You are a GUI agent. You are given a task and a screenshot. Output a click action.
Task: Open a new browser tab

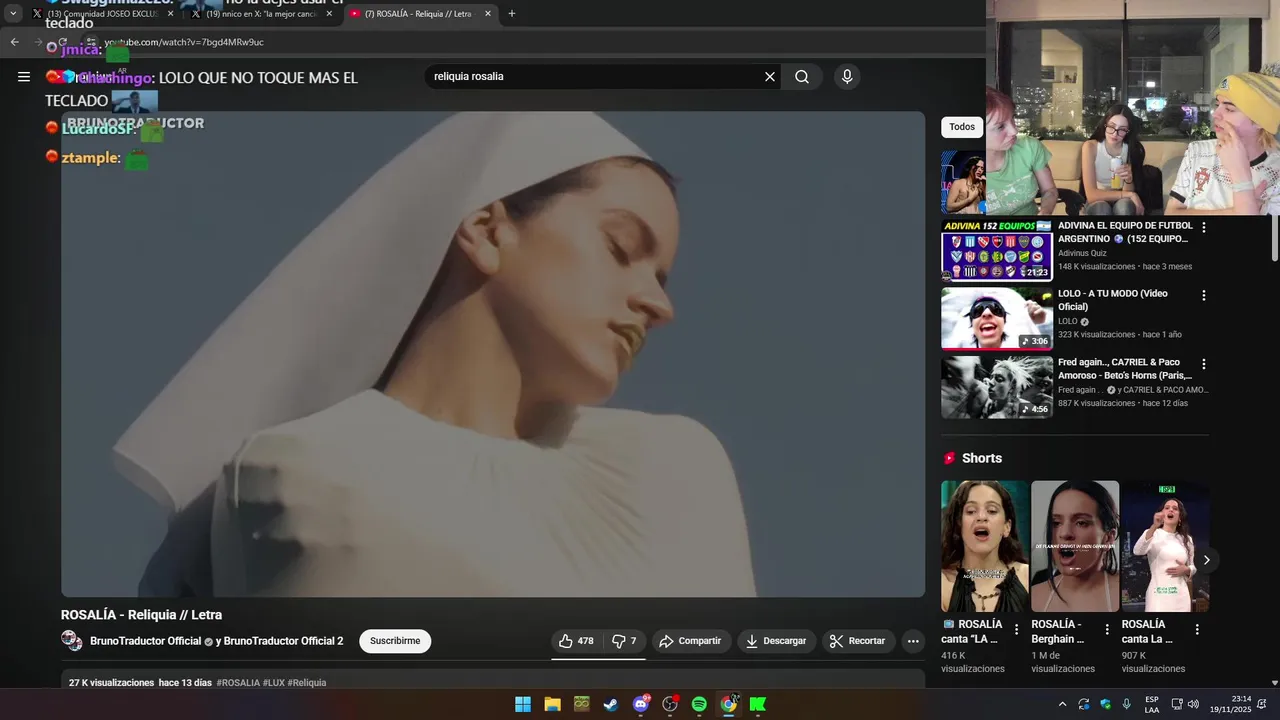(x=512, y=14)
